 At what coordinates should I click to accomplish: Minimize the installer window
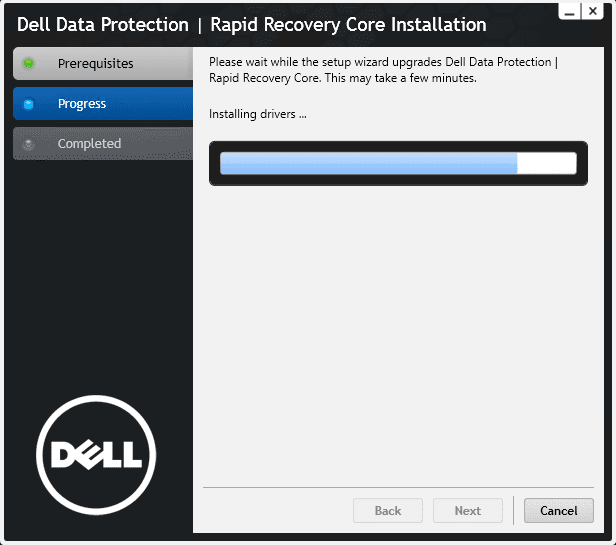coord(569,12)
